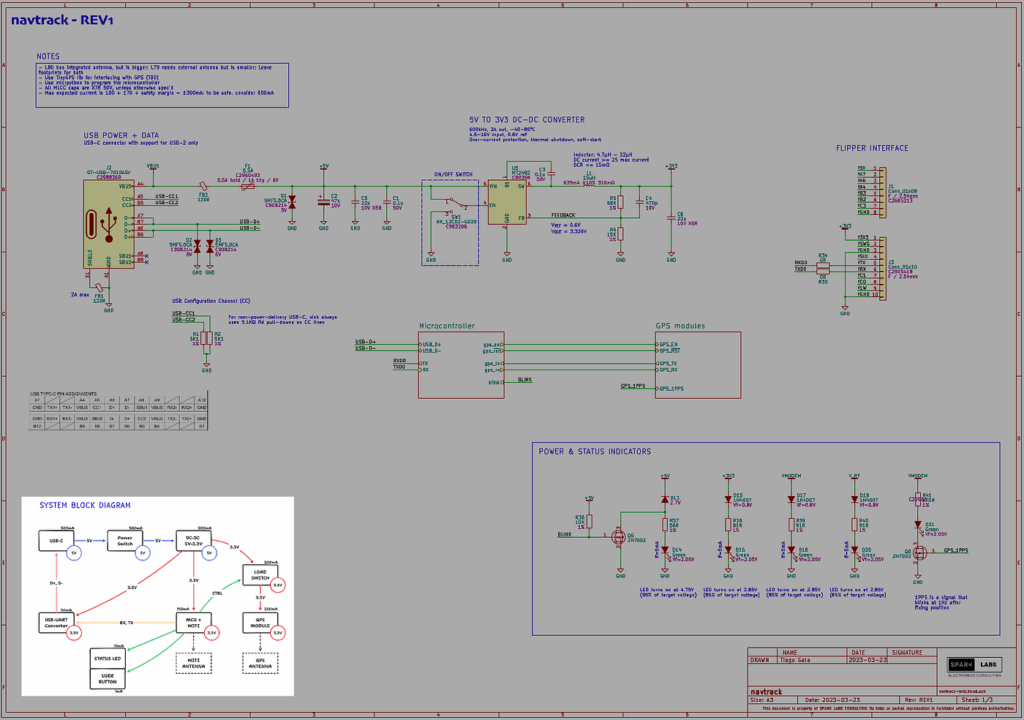Click the Sheet 1/3 text in title block

976,700
